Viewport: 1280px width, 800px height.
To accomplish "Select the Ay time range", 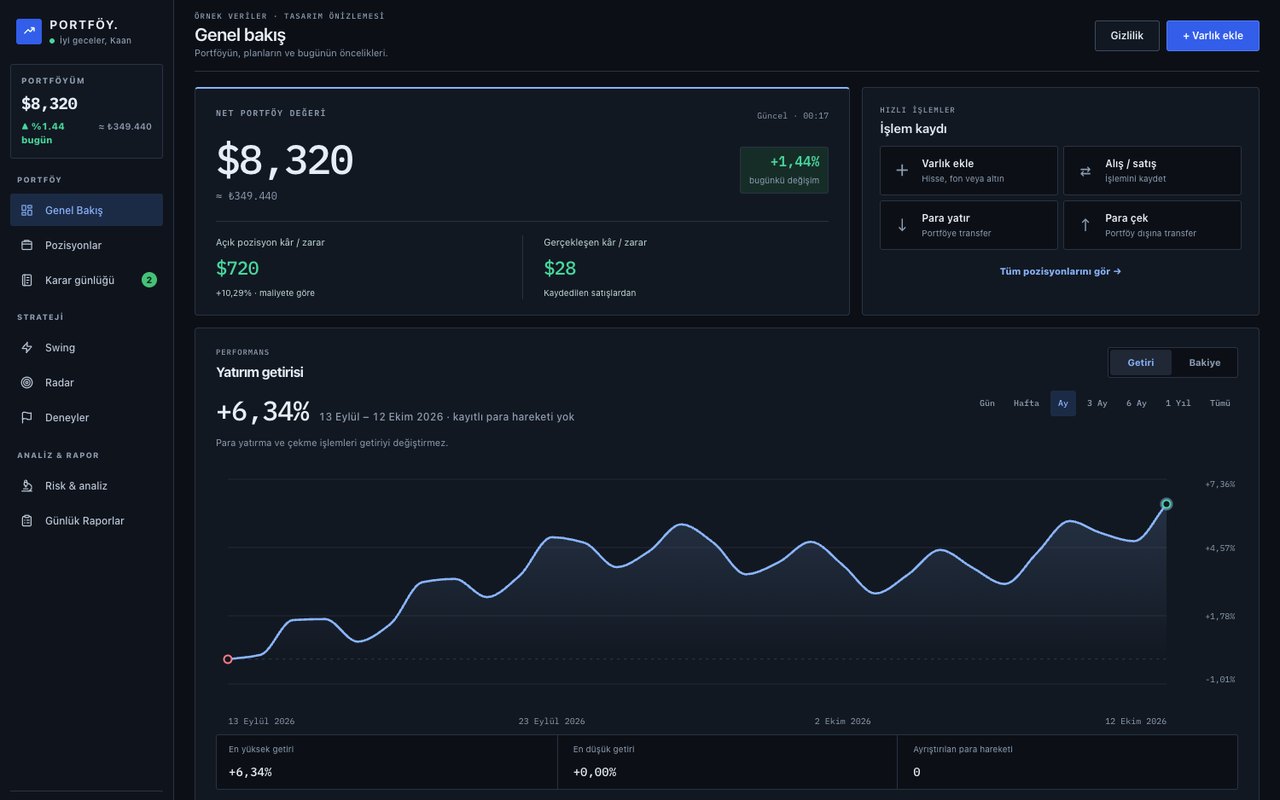I will (1063, 403).
